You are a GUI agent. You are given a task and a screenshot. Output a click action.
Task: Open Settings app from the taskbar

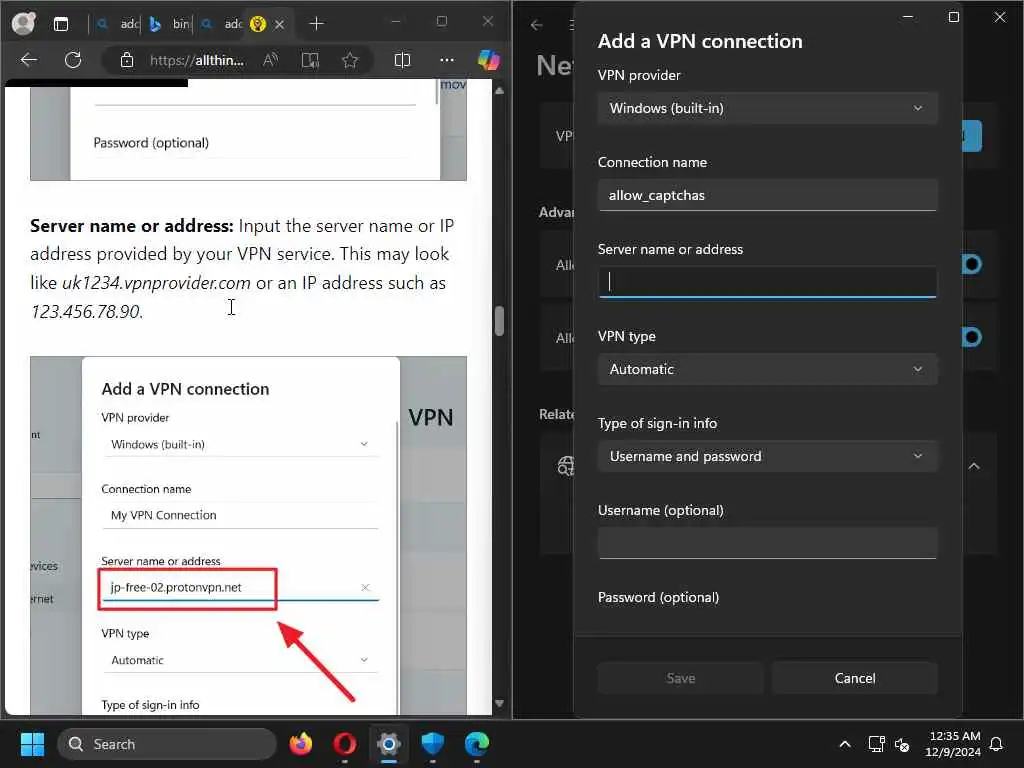point(389,744)
